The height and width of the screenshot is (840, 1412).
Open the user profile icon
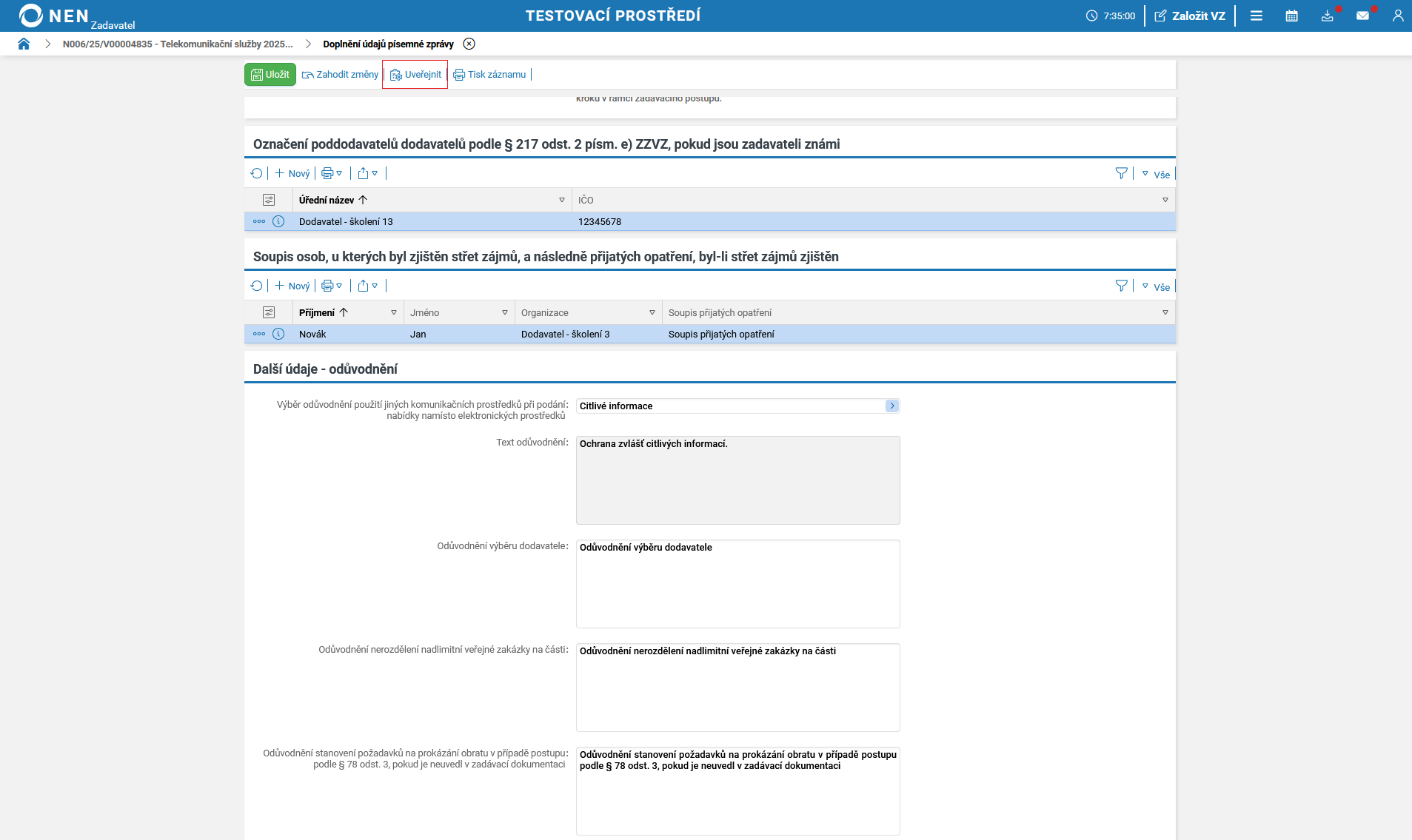tap(1398, 16)
